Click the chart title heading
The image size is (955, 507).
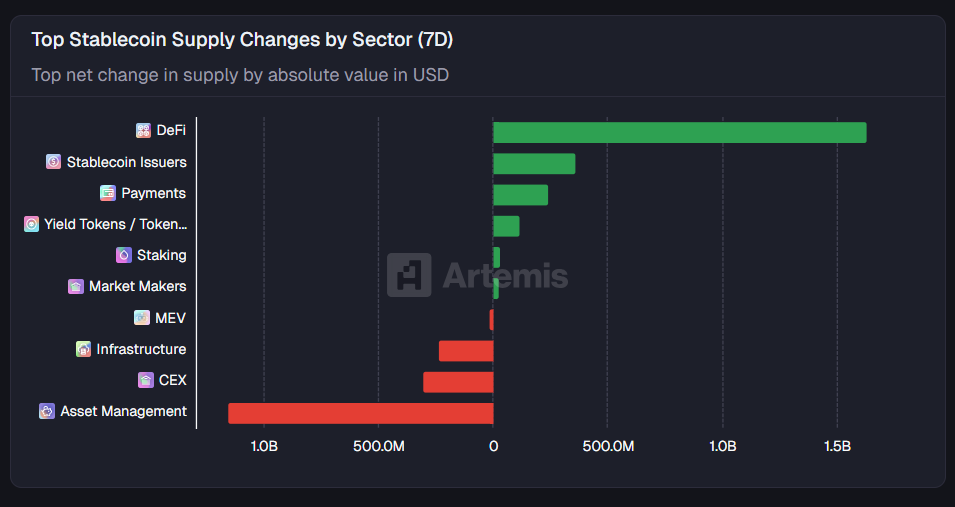(x=243, y=39)
